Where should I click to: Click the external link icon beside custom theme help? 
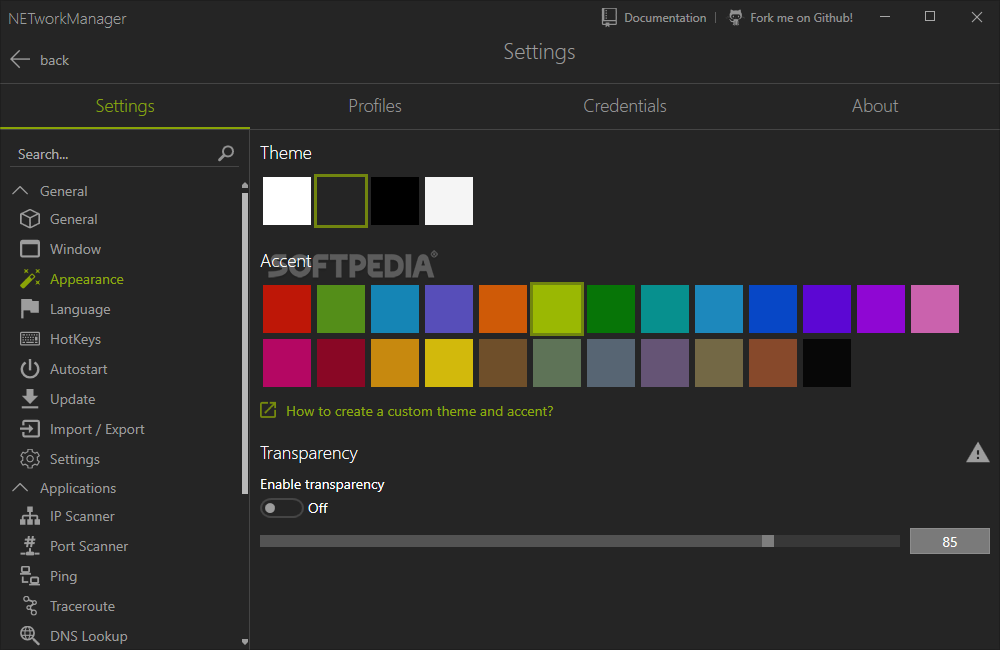[268, 410]
